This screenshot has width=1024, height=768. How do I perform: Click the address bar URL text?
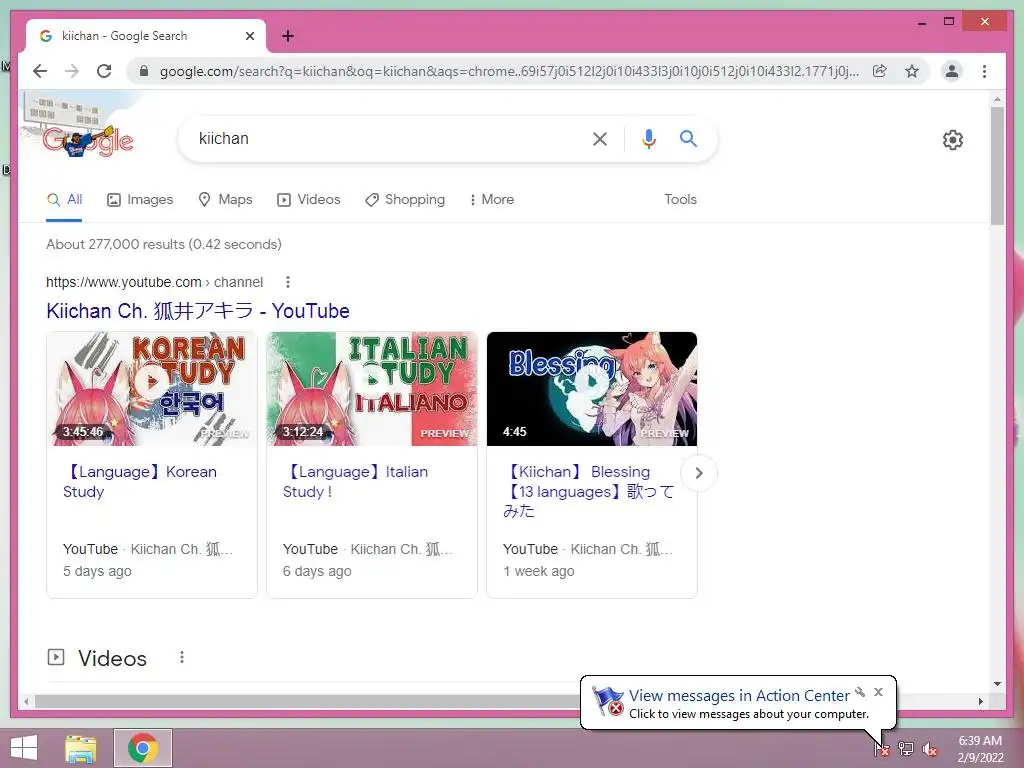point(509,71)
